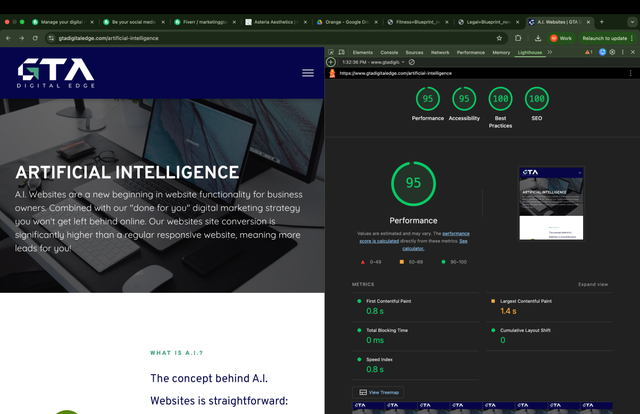
Task: Click the inspect element picker icon
Action: pyautogui.click(x=331, y=52)
